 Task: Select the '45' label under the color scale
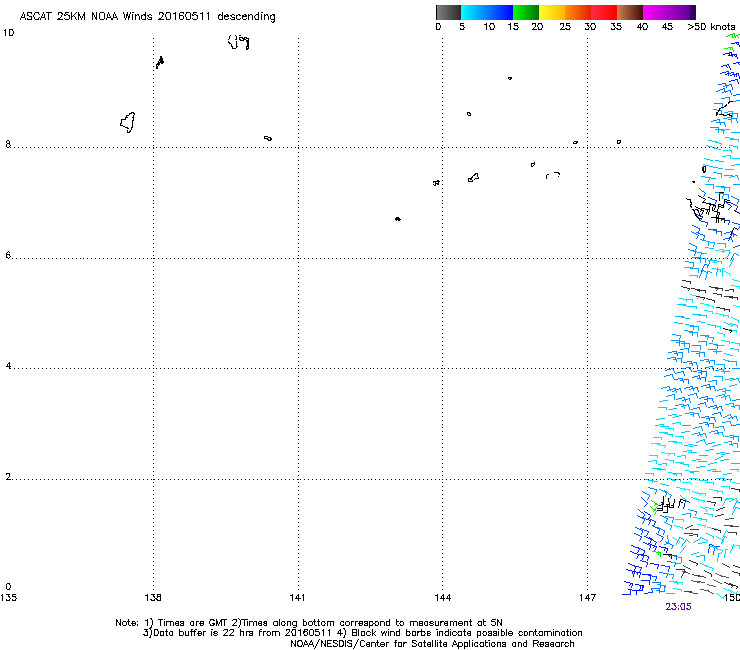coord(667,27)
